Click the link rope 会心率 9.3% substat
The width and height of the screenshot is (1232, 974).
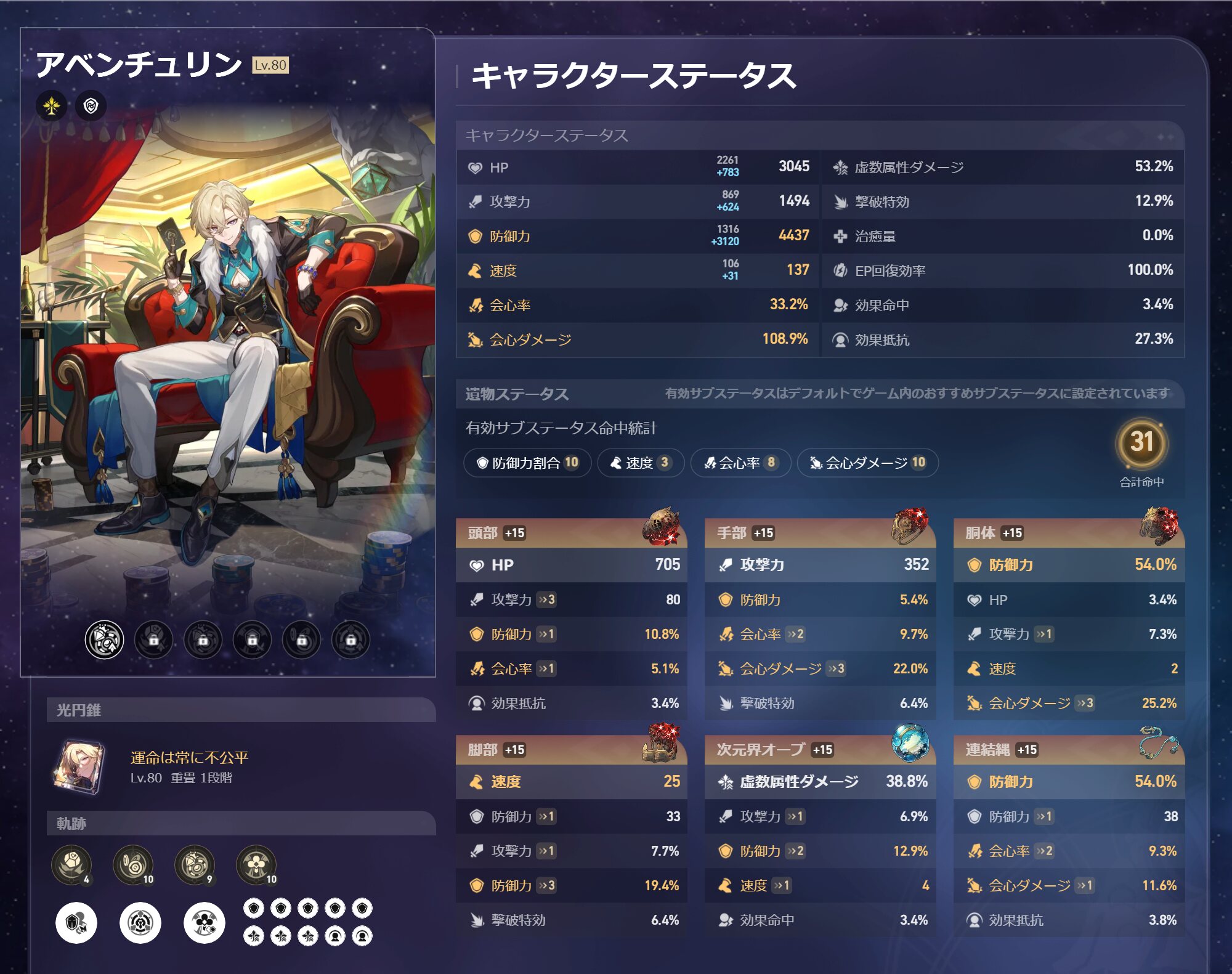[1069, 851]
